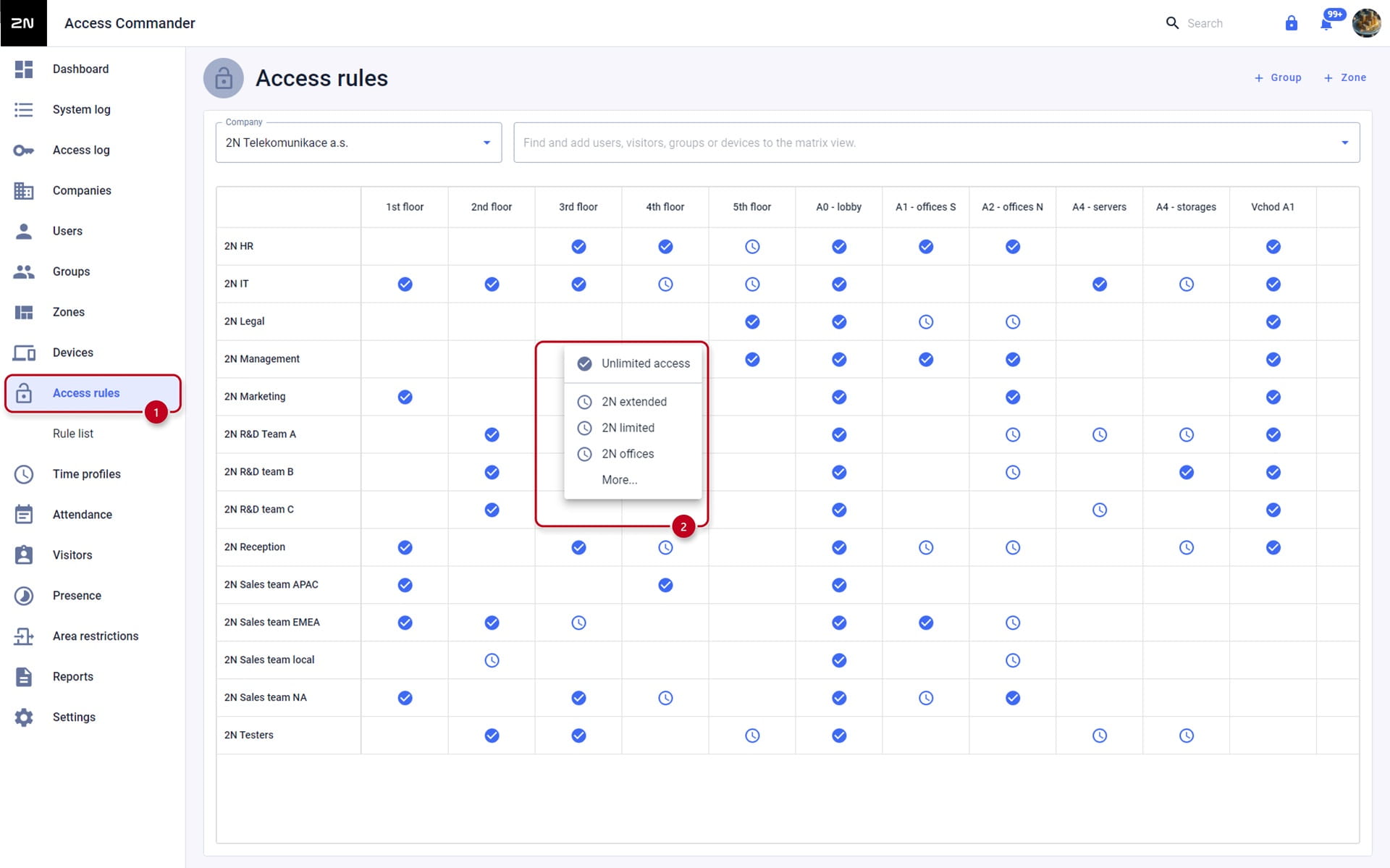1390x868 pixels.
Task: Click clock icon for 2N IT A4 - storages
Action: coord(1187,285)
